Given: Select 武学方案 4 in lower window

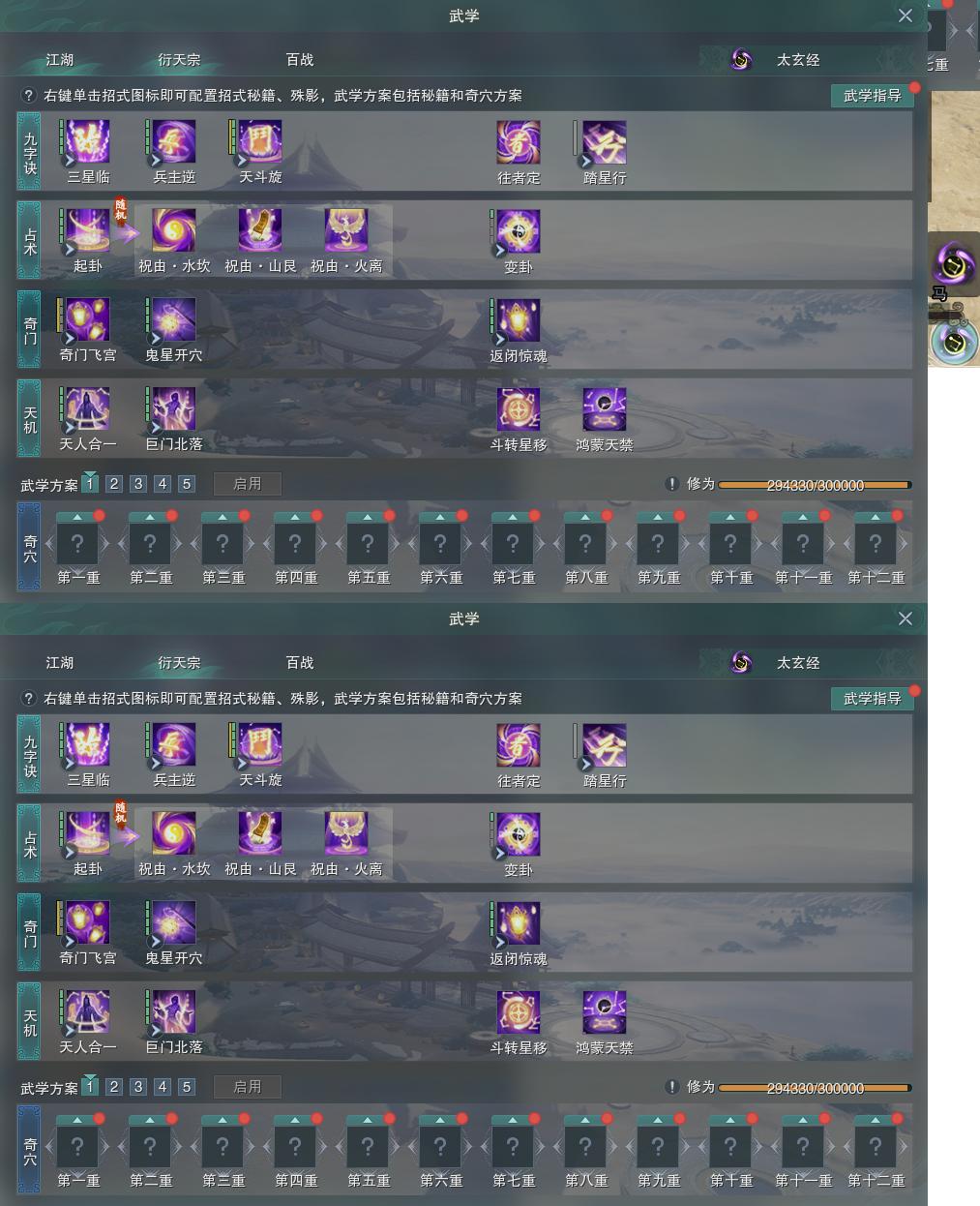Looking at the screenshot, I should point(163,1087).
